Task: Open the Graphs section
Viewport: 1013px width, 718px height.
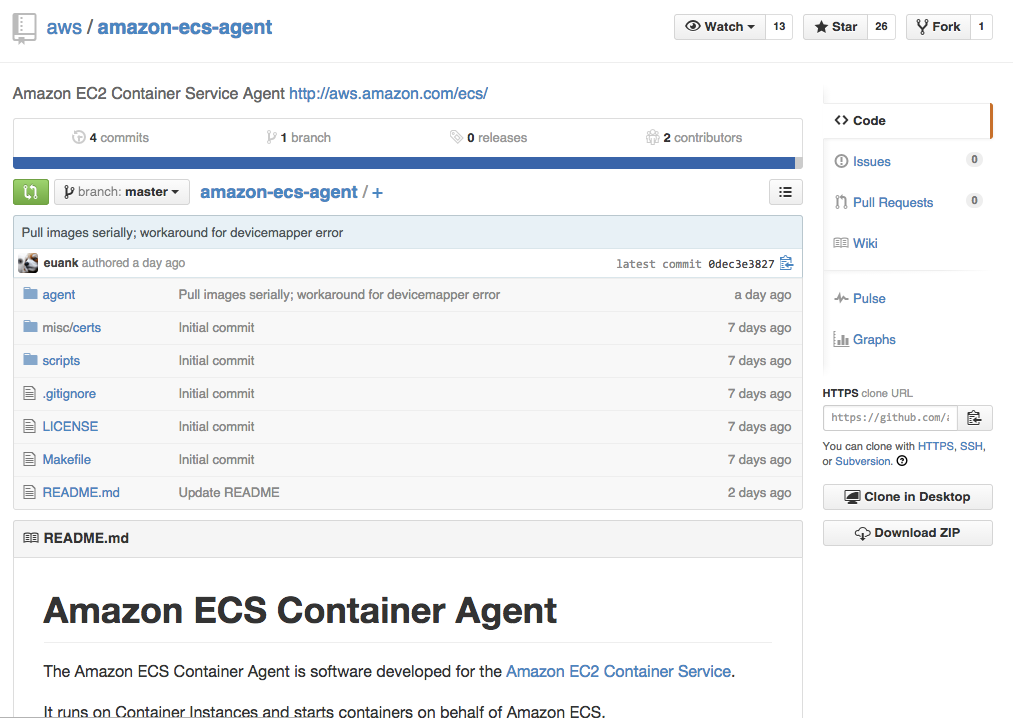Action: click(872, 339)
